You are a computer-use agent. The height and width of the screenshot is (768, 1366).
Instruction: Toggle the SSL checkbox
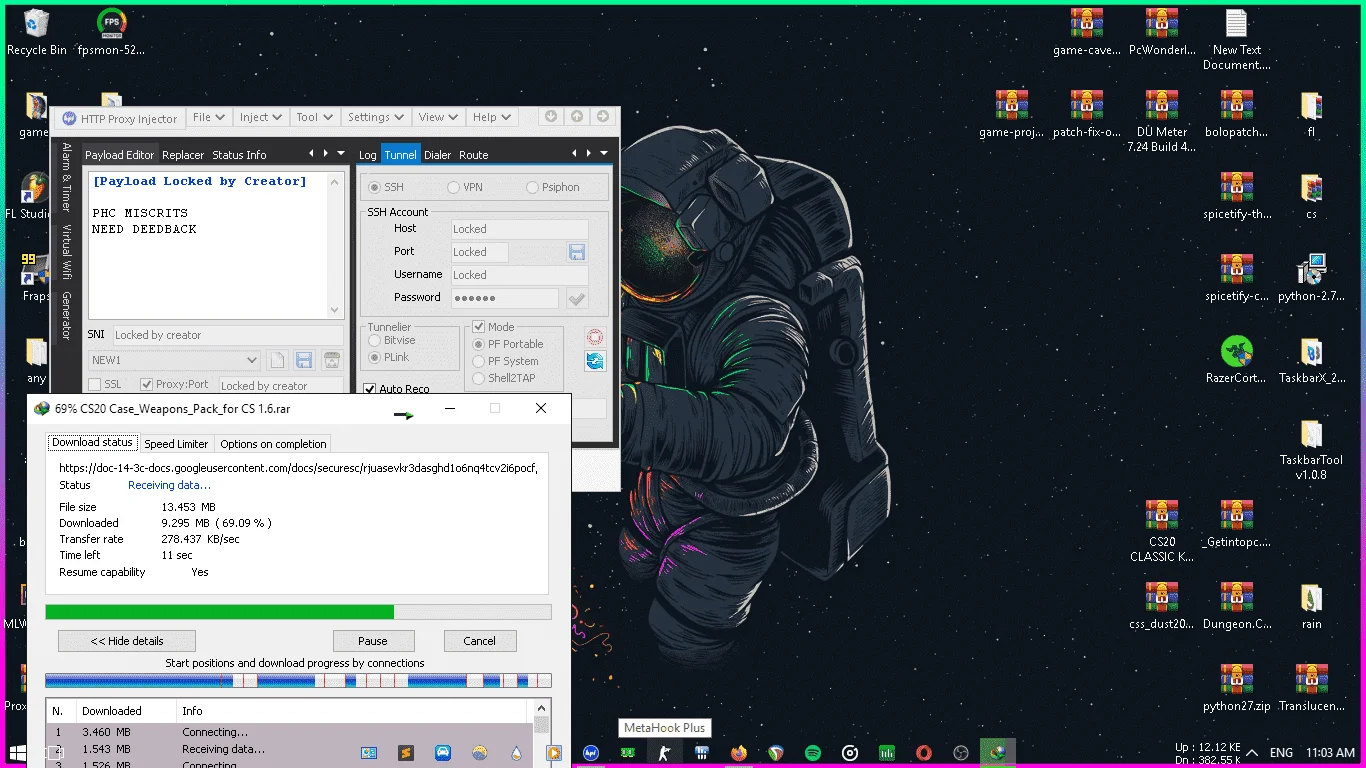[x=95, y=385]
